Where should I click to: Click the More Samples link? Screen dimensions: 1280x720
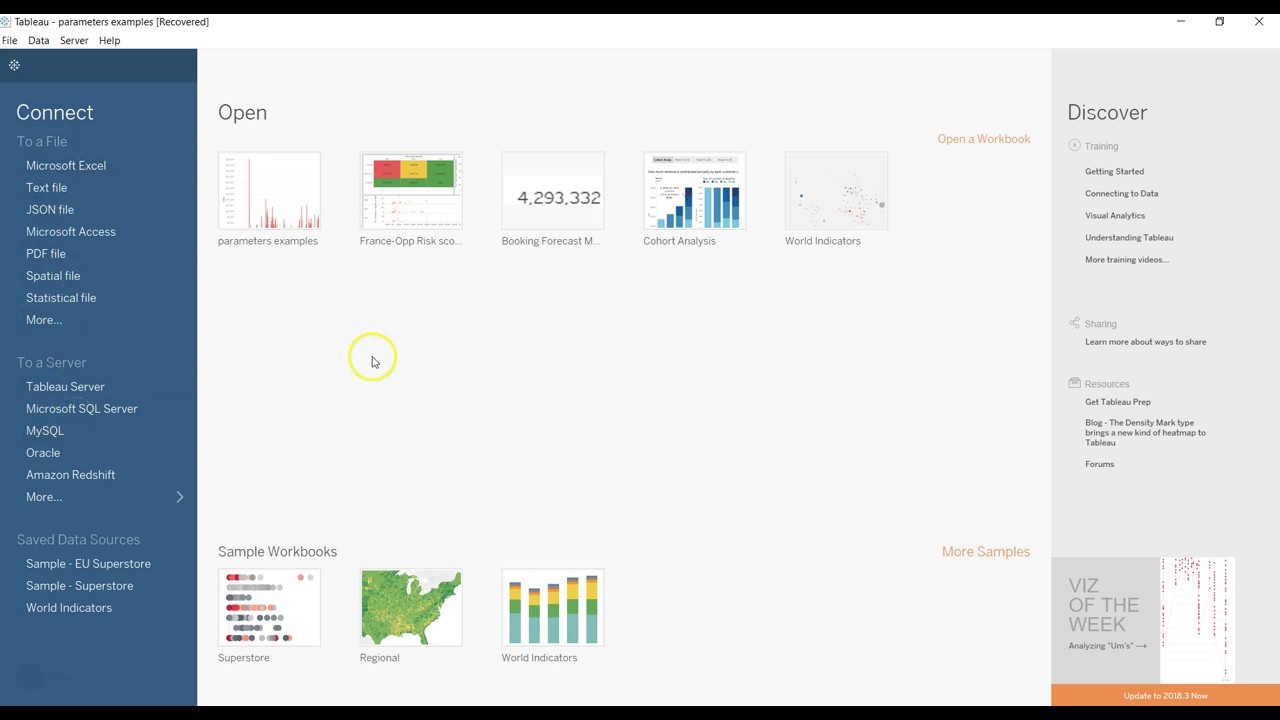986,552
